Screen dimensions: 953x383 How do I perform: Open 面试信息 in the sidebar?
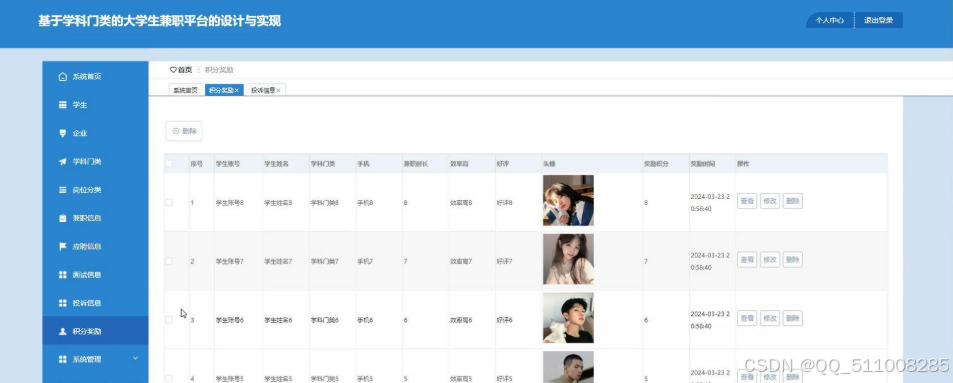click(x=95, y=275)
